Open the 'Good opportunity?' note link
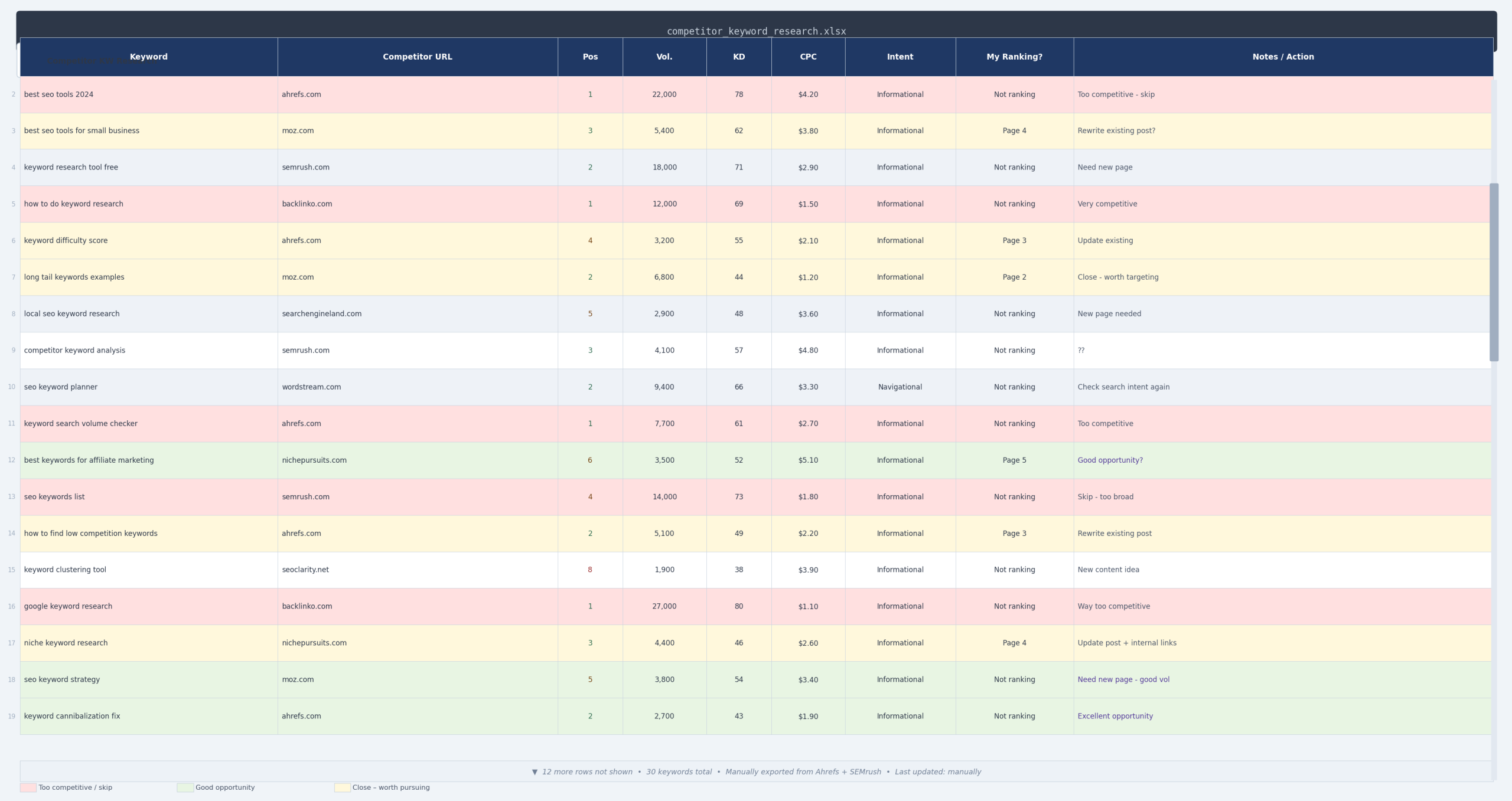The width and height of the screenshot is (1512, 801). click(1110, 460)
